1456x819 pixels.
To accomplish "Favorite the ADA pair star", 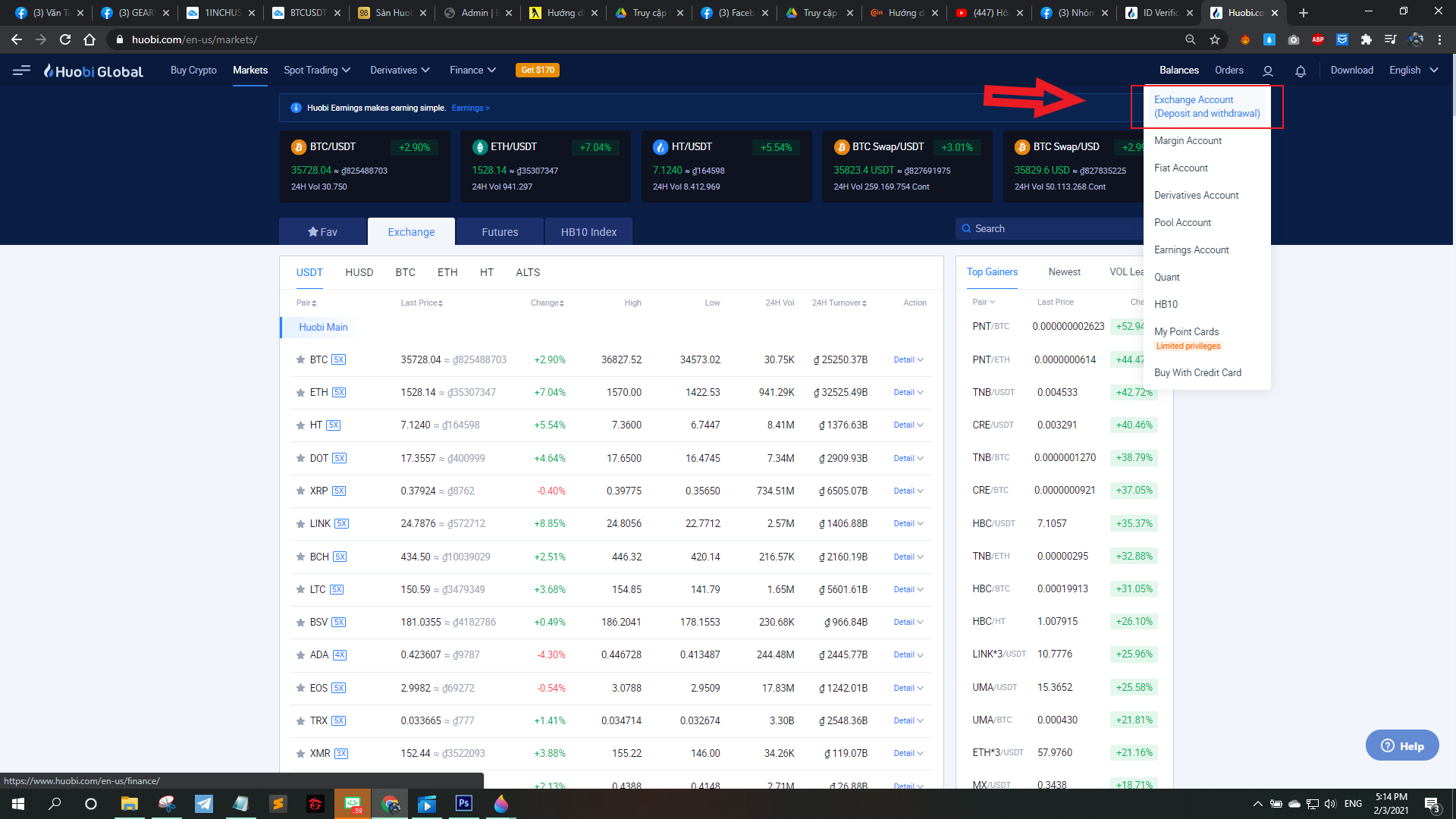I will [x=300, y=655].
